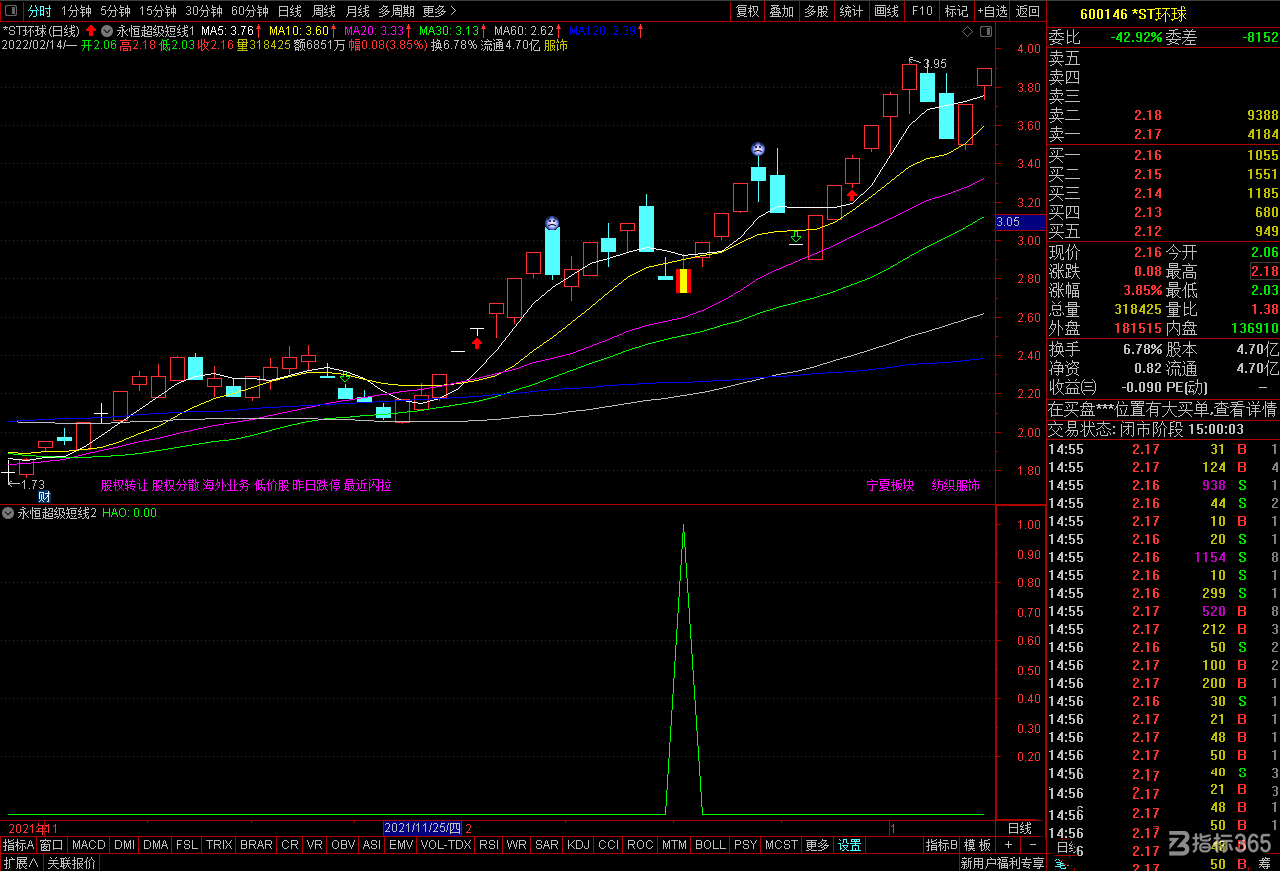Click the 窗口 window tab

[52, 845]
